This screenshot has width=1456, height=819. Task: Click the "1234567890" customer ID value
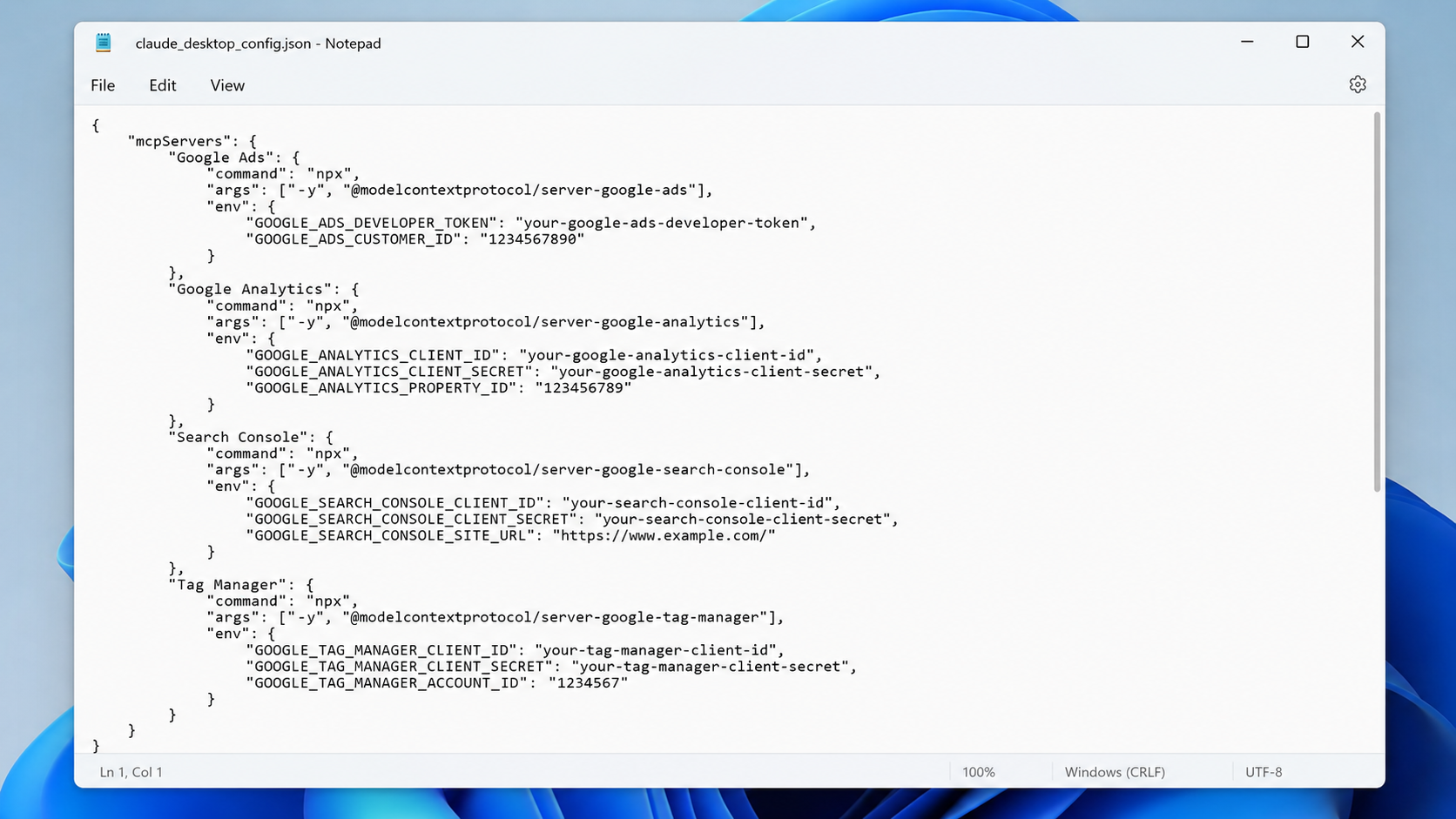coord(532,239)
